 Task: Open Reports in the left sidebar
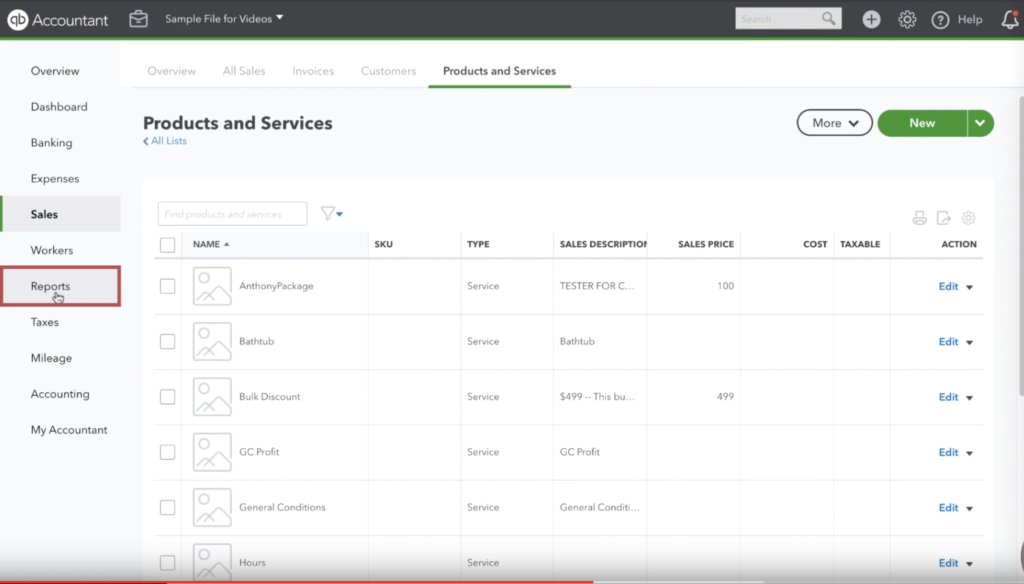tap(50, 286)
